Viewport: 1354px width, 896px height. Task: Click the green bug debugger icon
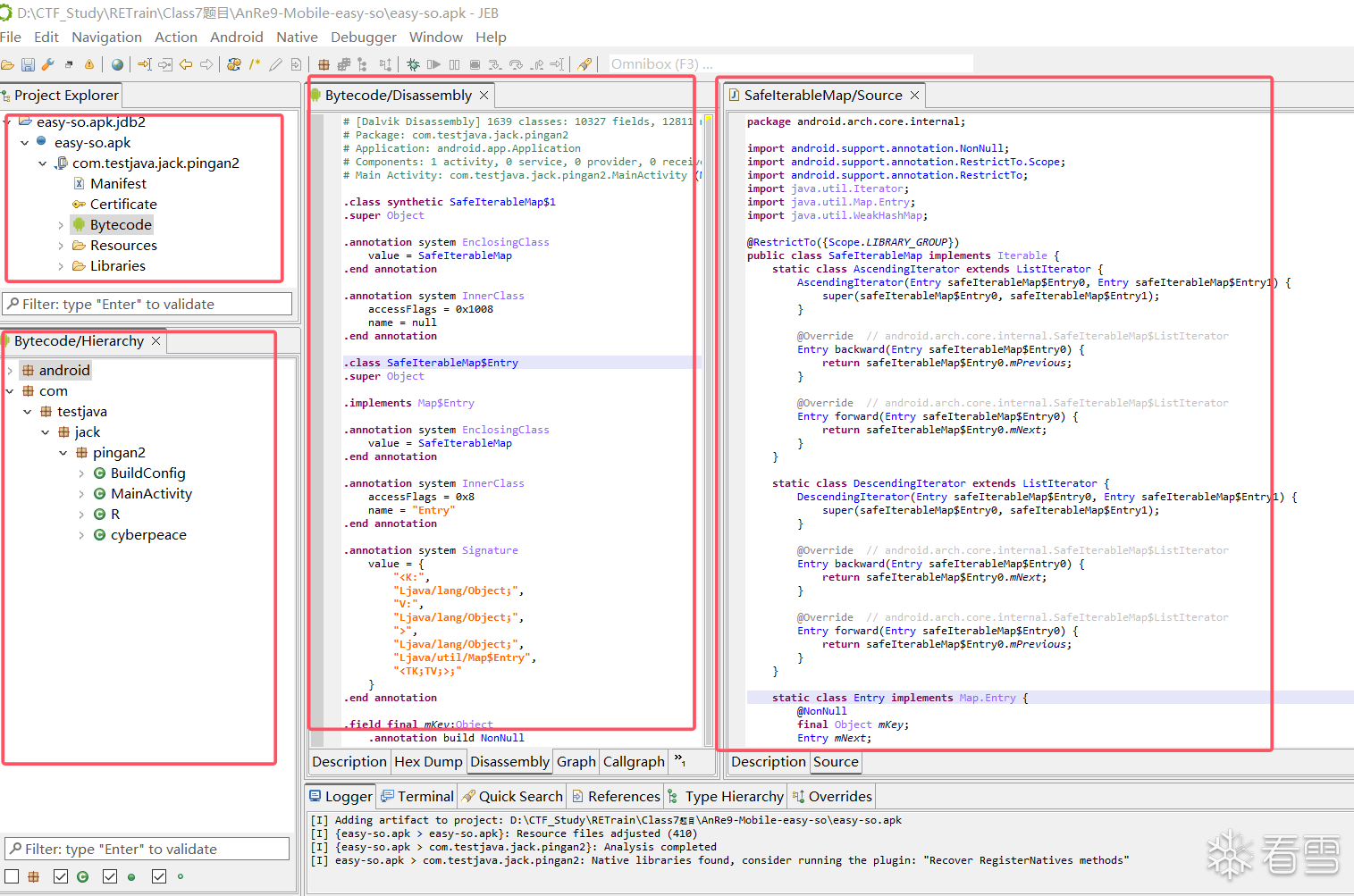413,64
